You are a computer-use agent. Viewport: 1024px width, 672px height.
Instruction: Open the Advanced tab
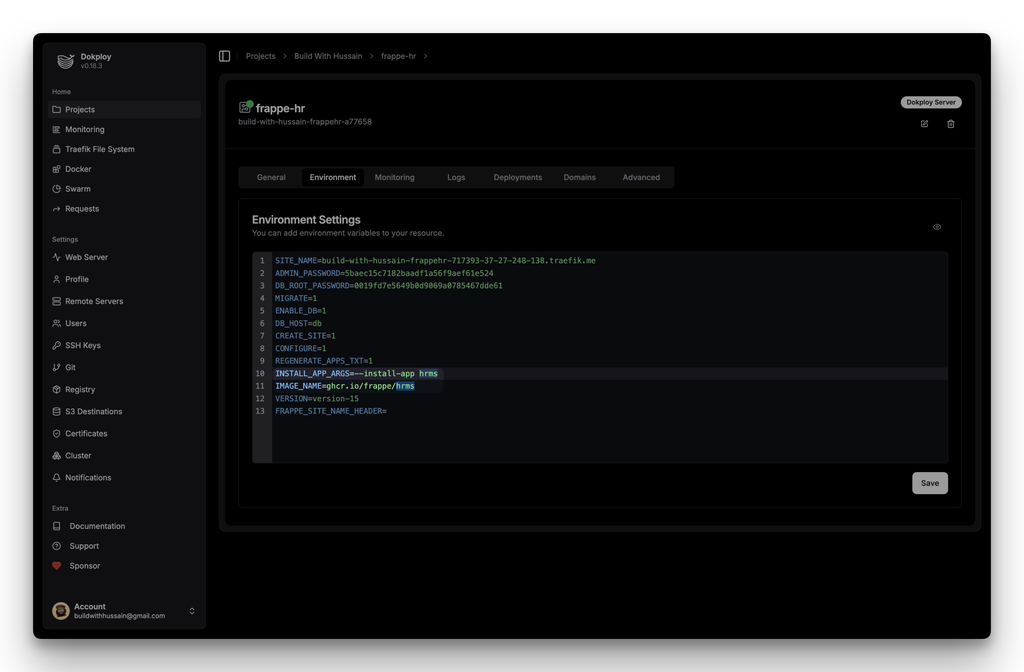tap(641, 177)
